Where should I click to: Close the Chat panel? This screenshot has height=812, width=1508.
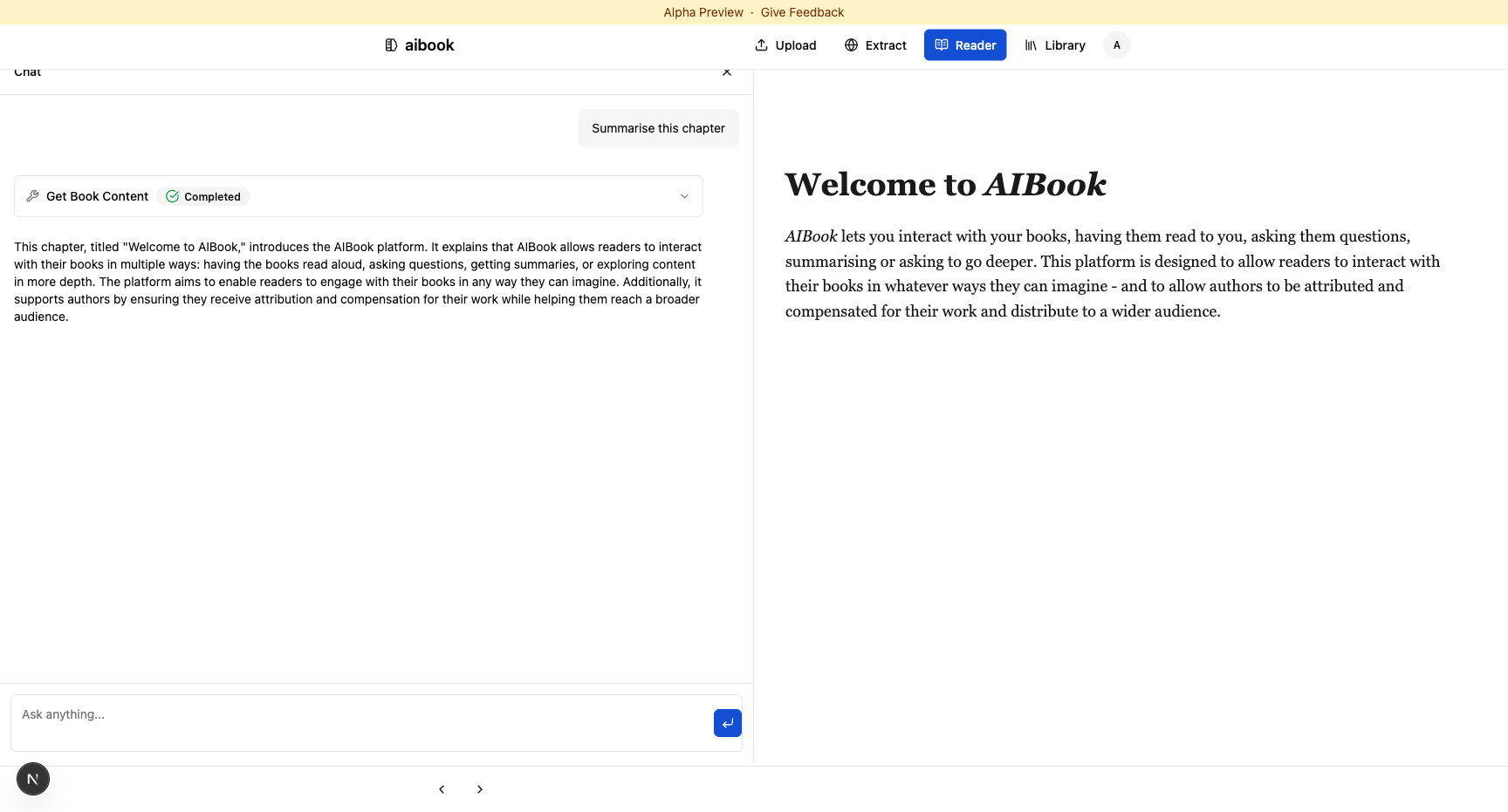(727, 72)
